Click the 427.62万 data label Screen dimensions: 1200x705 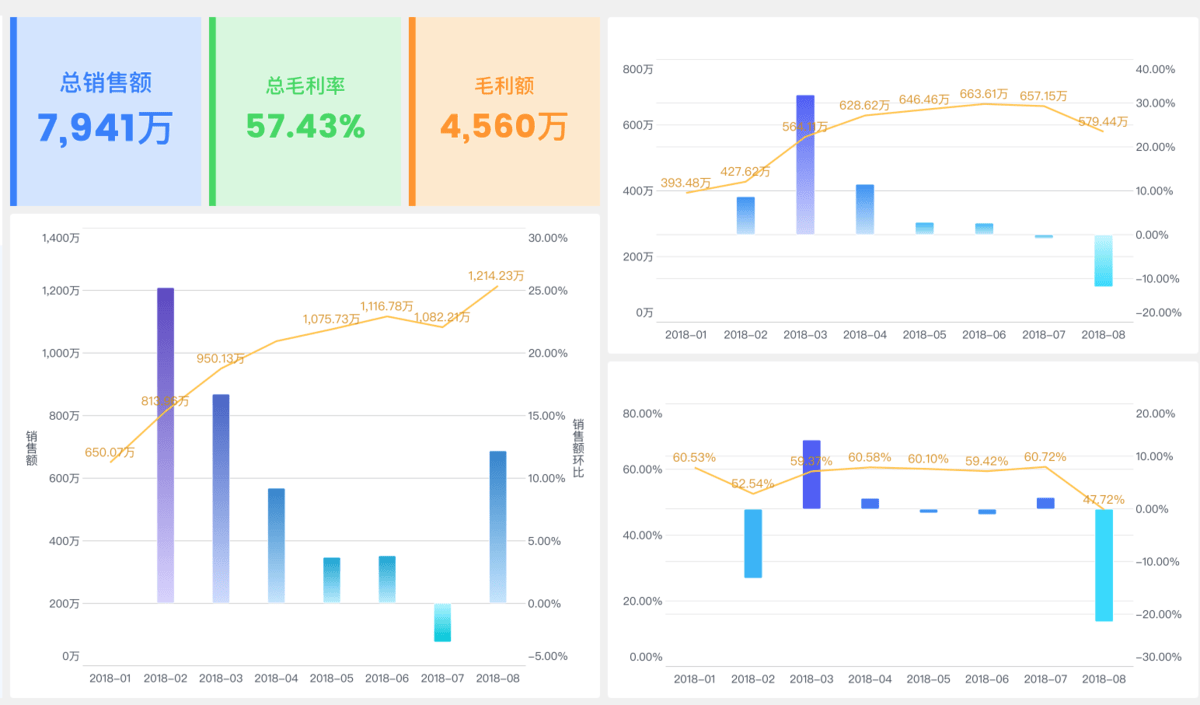(745, 171)
